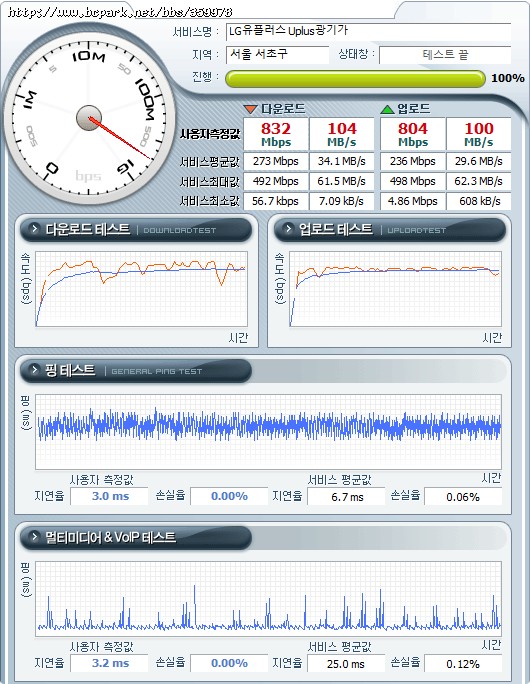Click the 61.5 MB/s cell
Screen dimensions: 530x684
[342, 181]
